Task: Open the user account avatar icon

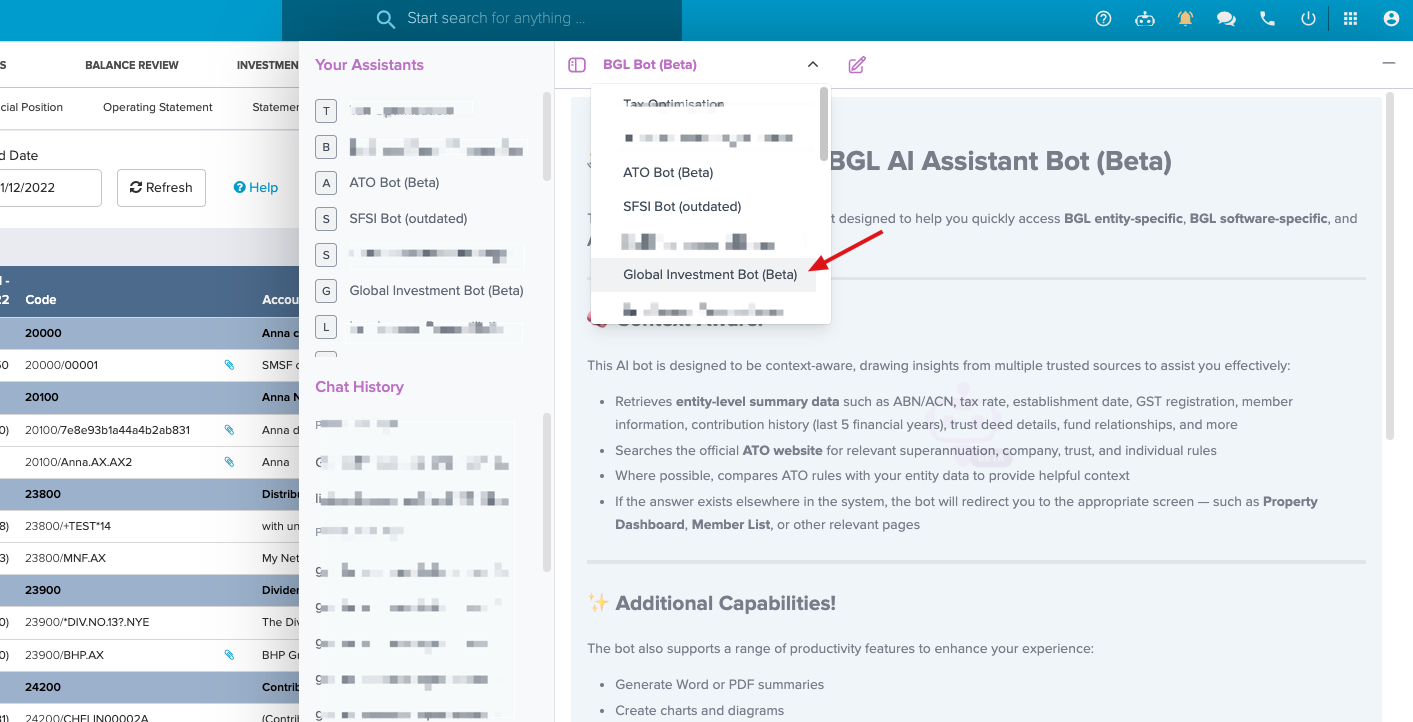Action: (1391, 19)
